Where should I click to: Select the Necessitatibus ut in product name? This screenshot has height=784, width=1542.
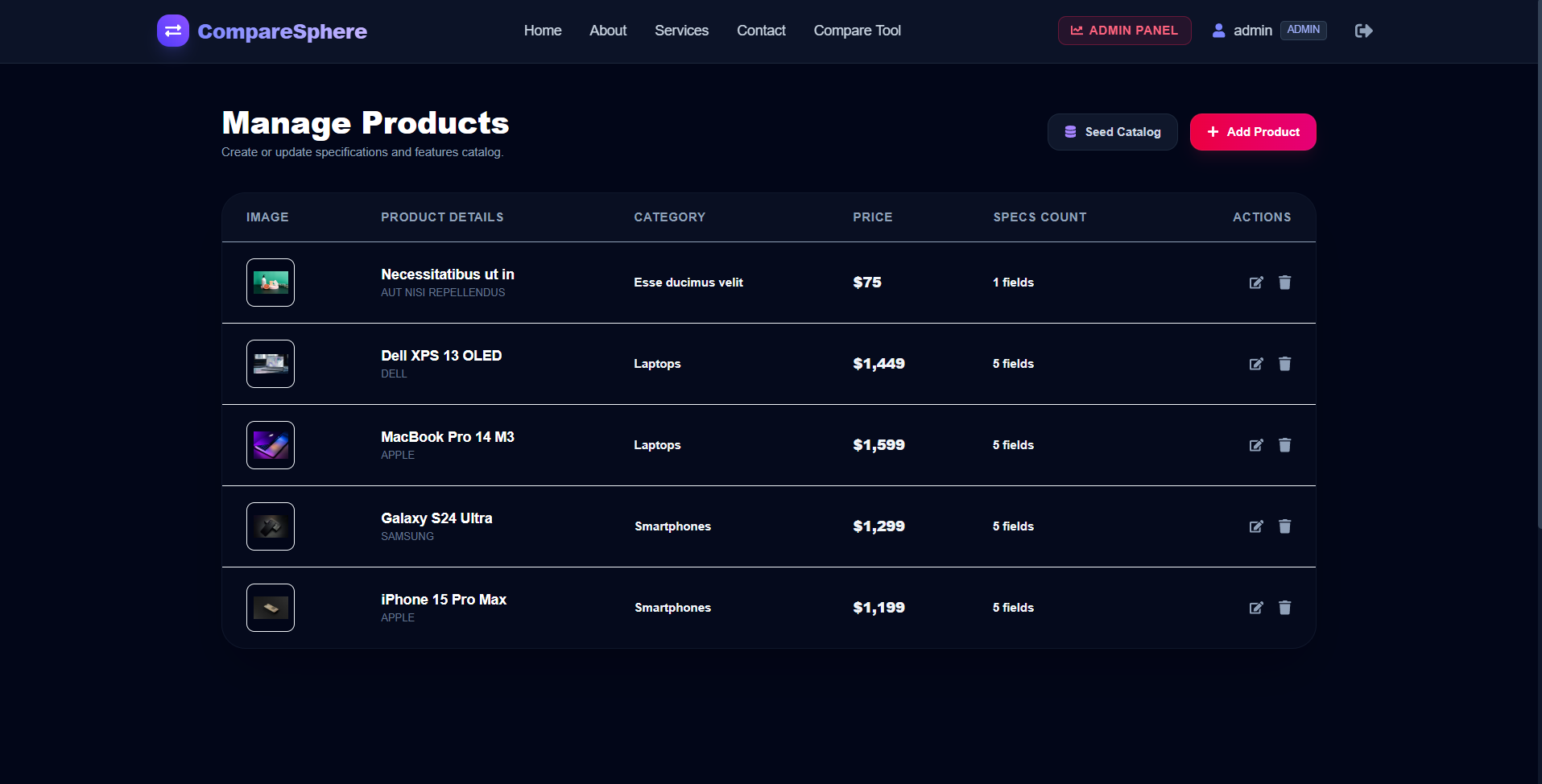(x=448, y=274)
